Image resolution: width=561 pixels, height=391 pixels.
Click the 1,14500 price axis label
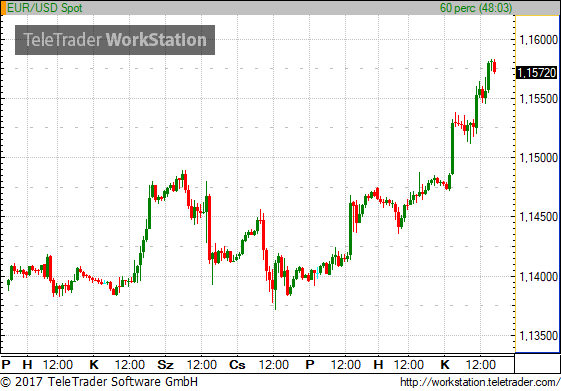(538, 217)
